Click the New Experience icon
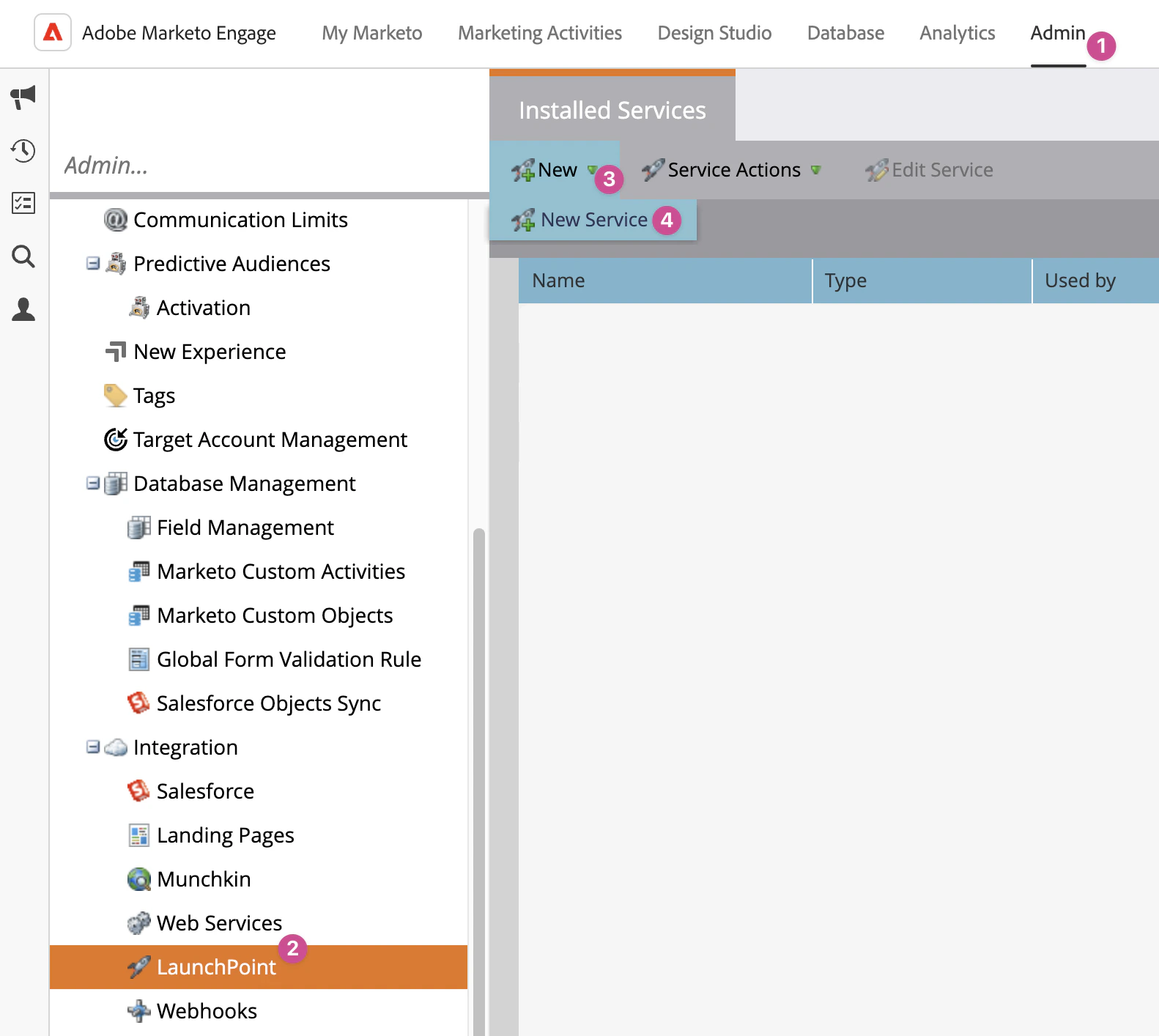Screen dimensions: 1159x1036 pos(116,351)
